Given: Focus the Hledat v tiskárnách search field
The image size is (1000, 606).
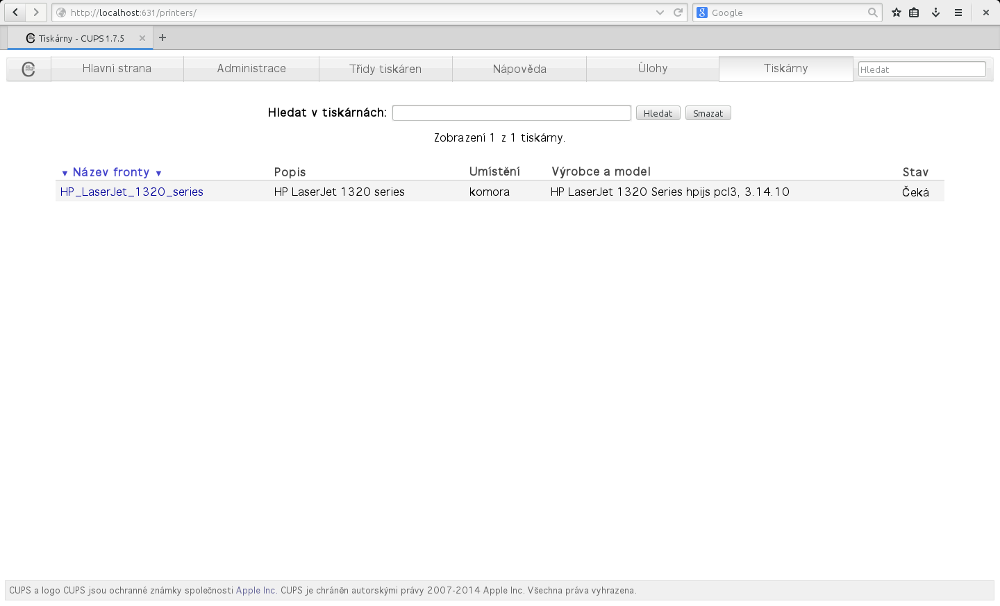Looking at the screenshot, I should point(511,113).
